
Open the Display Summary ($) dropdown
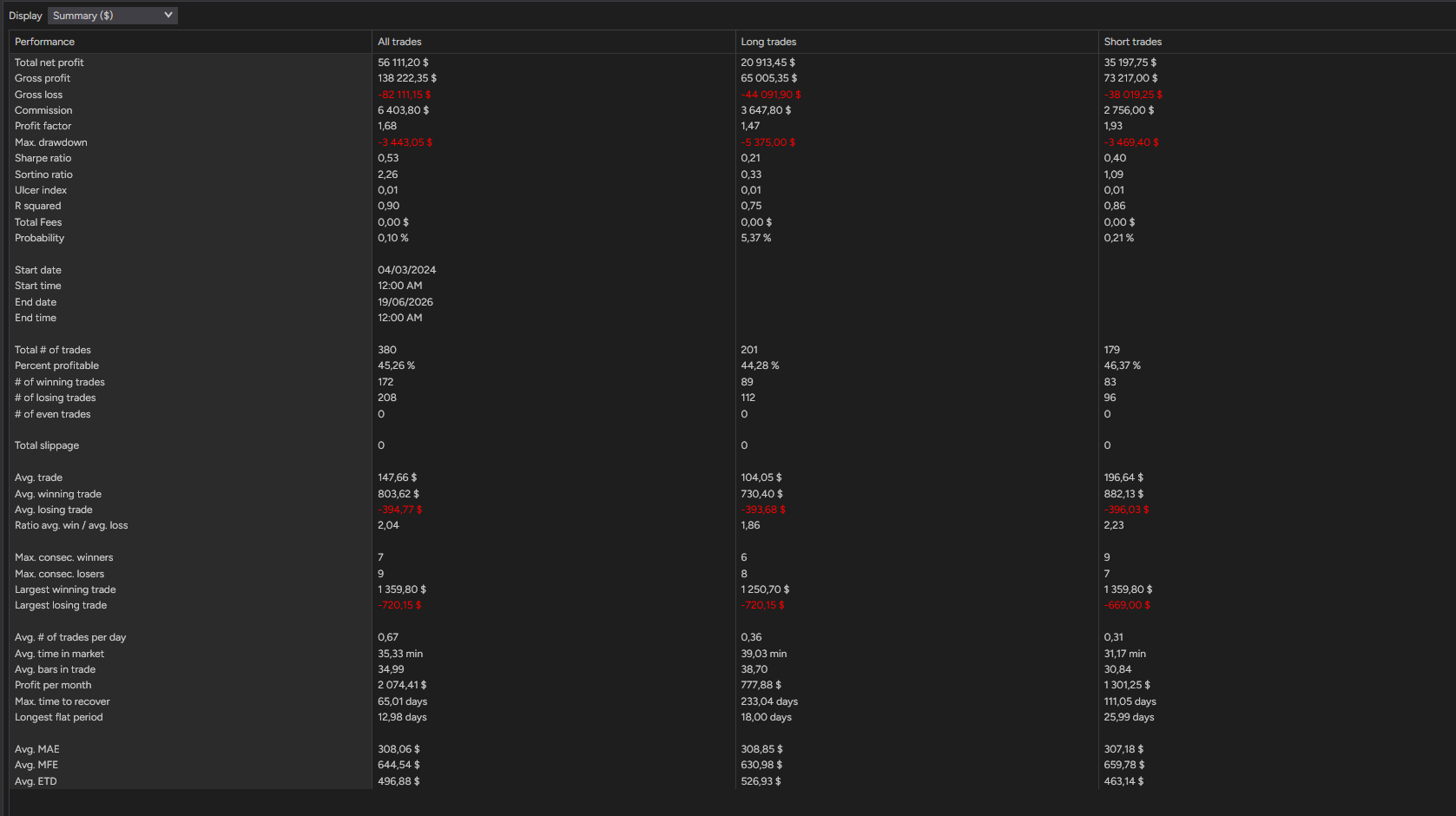tap(113, 16)
